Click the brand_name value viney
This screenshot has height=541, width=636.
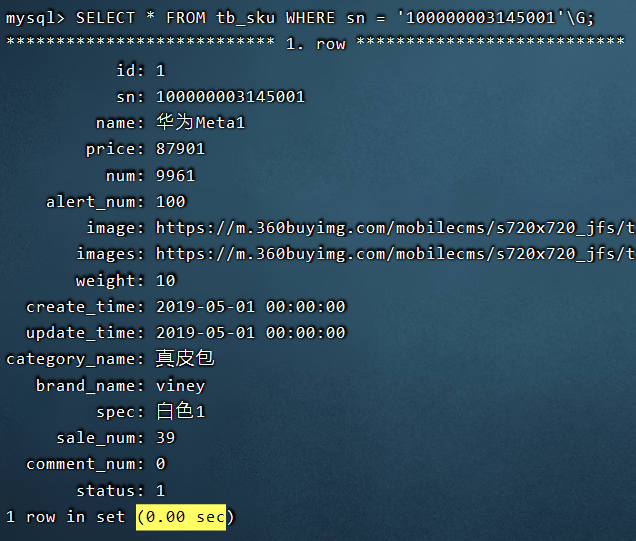(x=180, y=386)
